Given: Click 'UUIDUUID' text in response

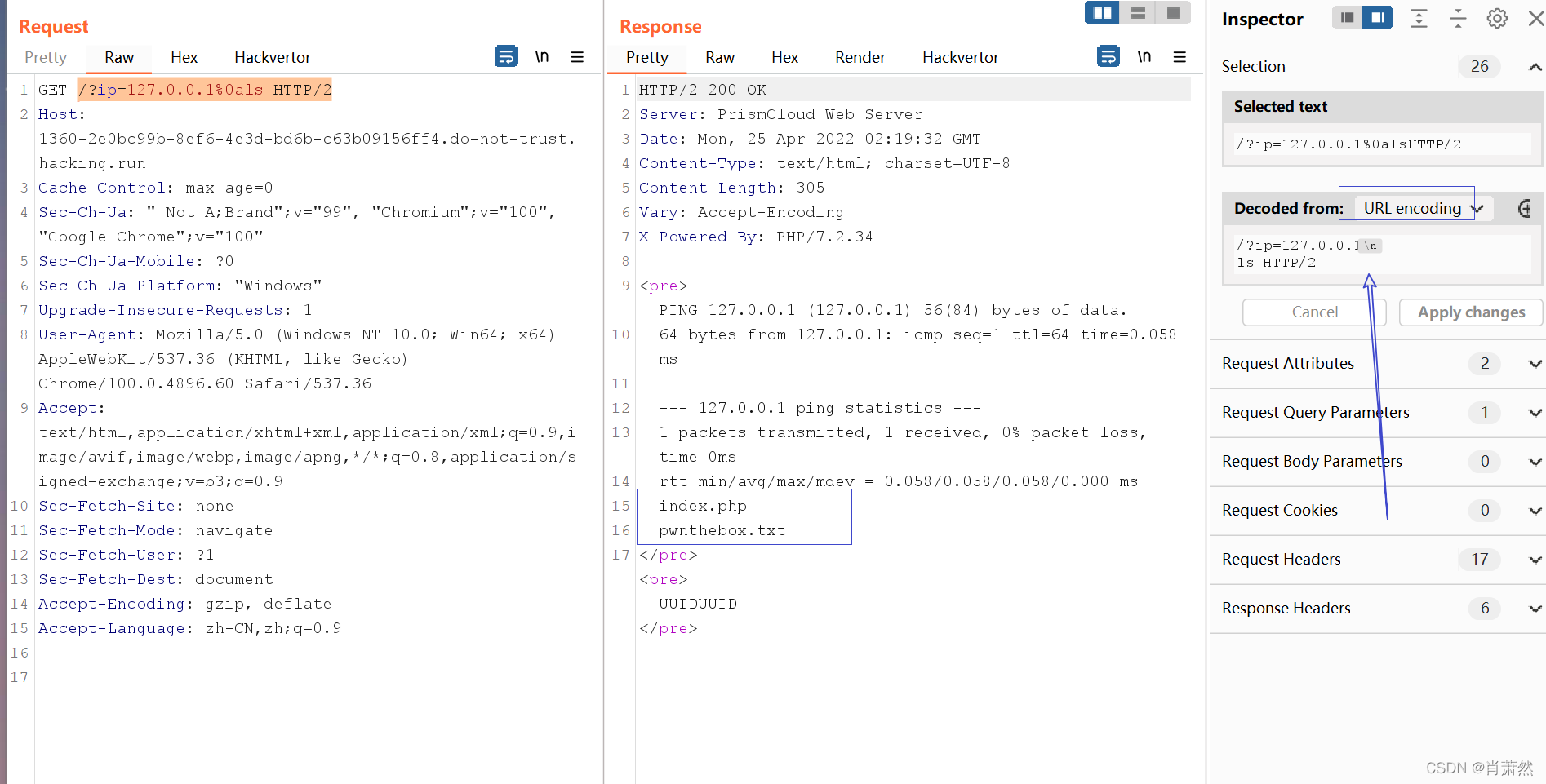Looking at the screenshot, I should pos(698,604).
